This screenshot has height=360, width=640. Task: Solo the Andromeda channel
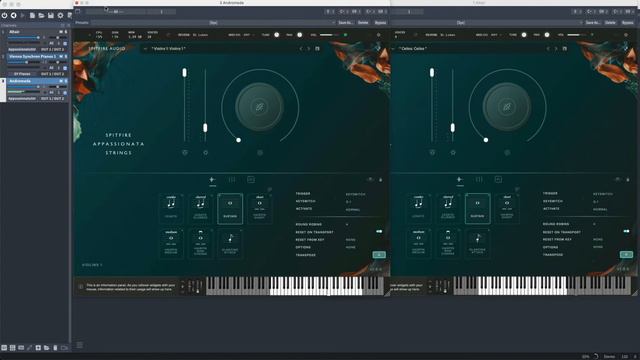click(x=66, y=81)
